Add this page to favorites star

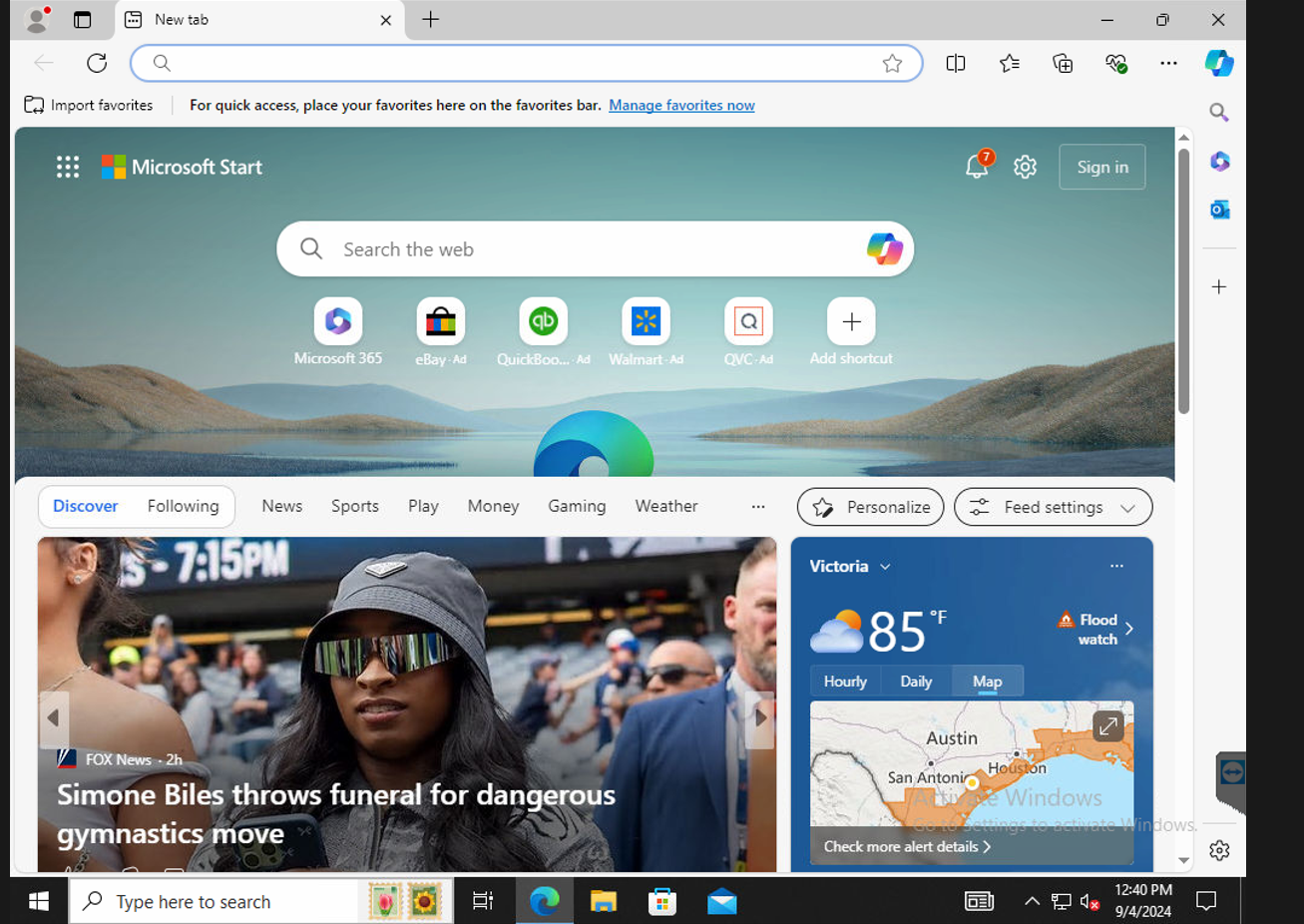click(x=892, y=63)
